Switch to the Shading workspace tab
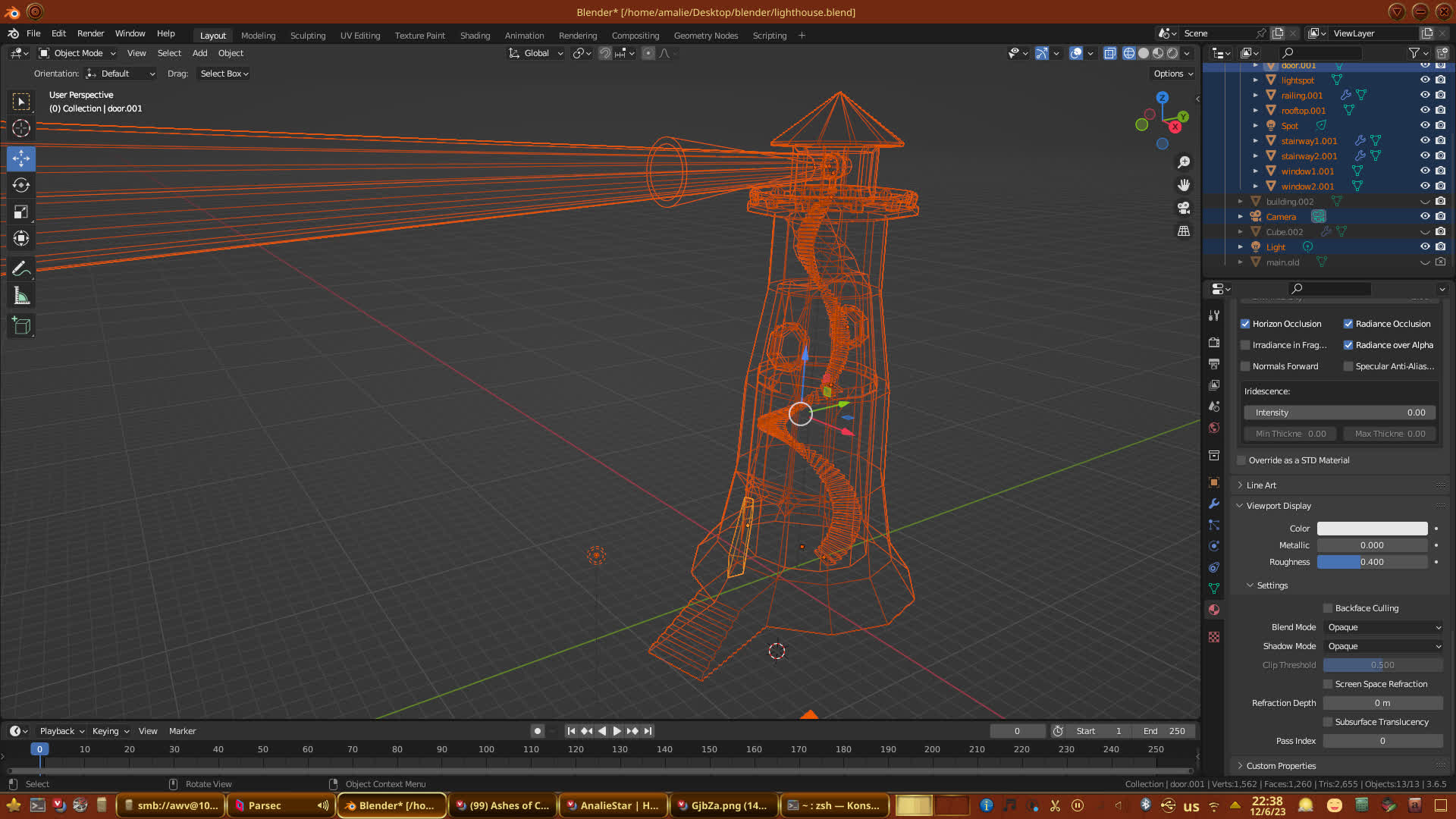 coord(475,36)
